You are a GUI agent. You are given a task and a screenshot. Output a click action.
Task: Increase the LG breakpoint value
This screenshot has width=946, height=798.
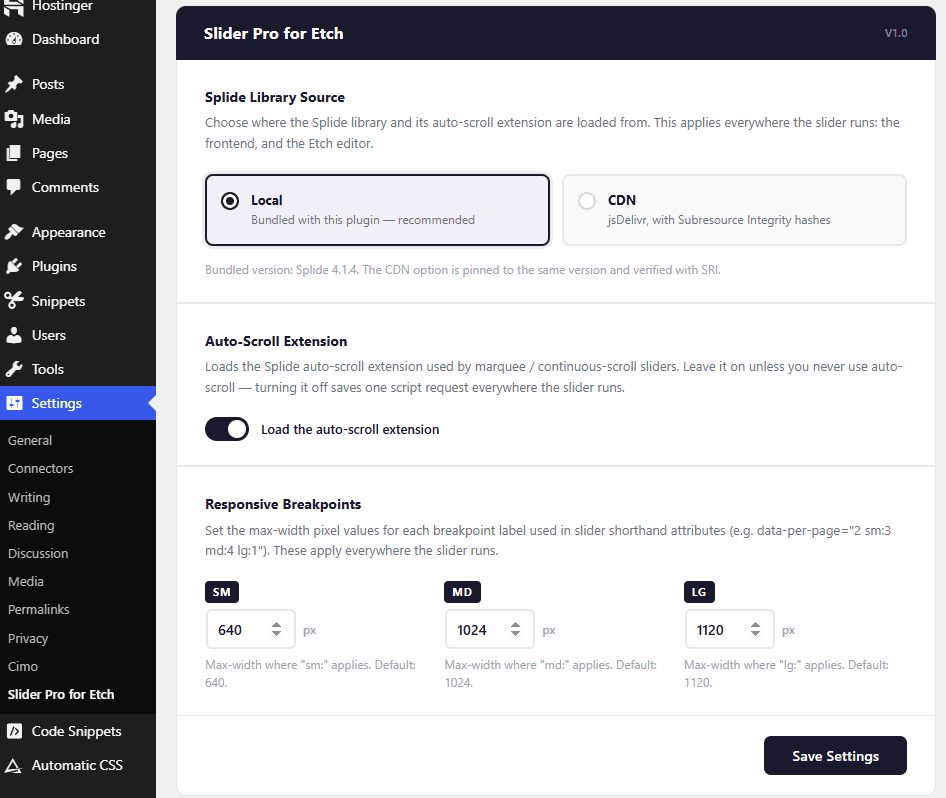(x=755, y=625)
